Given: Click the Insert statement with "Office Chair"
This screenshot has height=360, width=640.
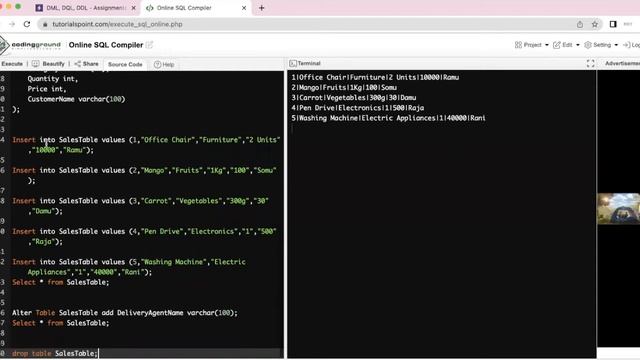Looking at the screenshot, I should tap(146, 145).
